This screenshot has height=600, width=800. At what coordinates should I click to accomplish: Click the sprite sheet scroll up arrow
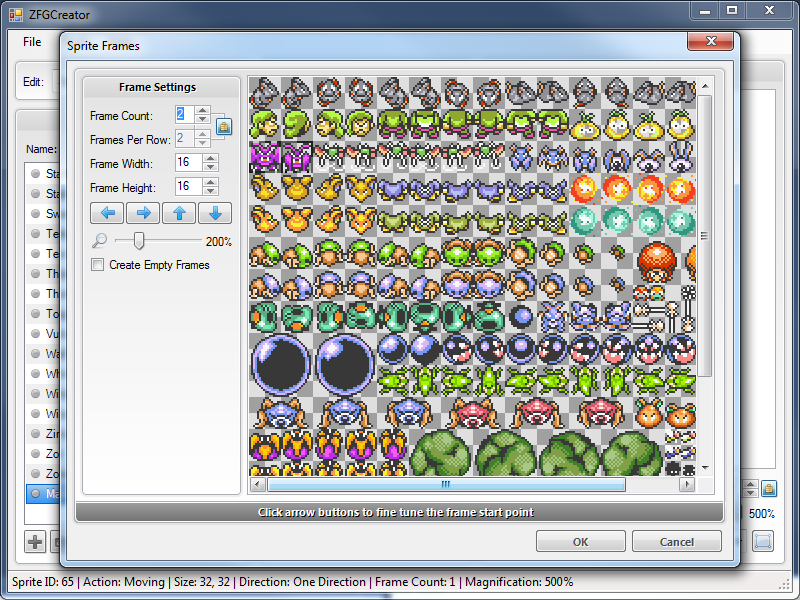pyautogui.click(x=705, y=86)
